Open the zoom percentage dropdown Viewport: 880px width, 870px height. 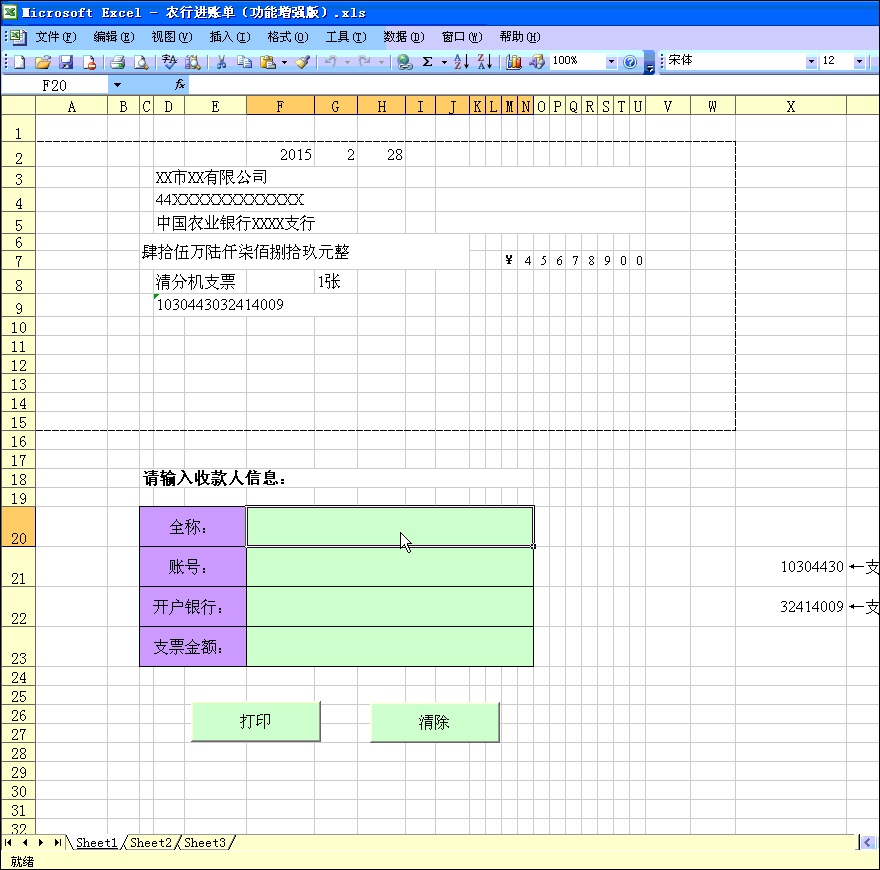click(611, 62)
